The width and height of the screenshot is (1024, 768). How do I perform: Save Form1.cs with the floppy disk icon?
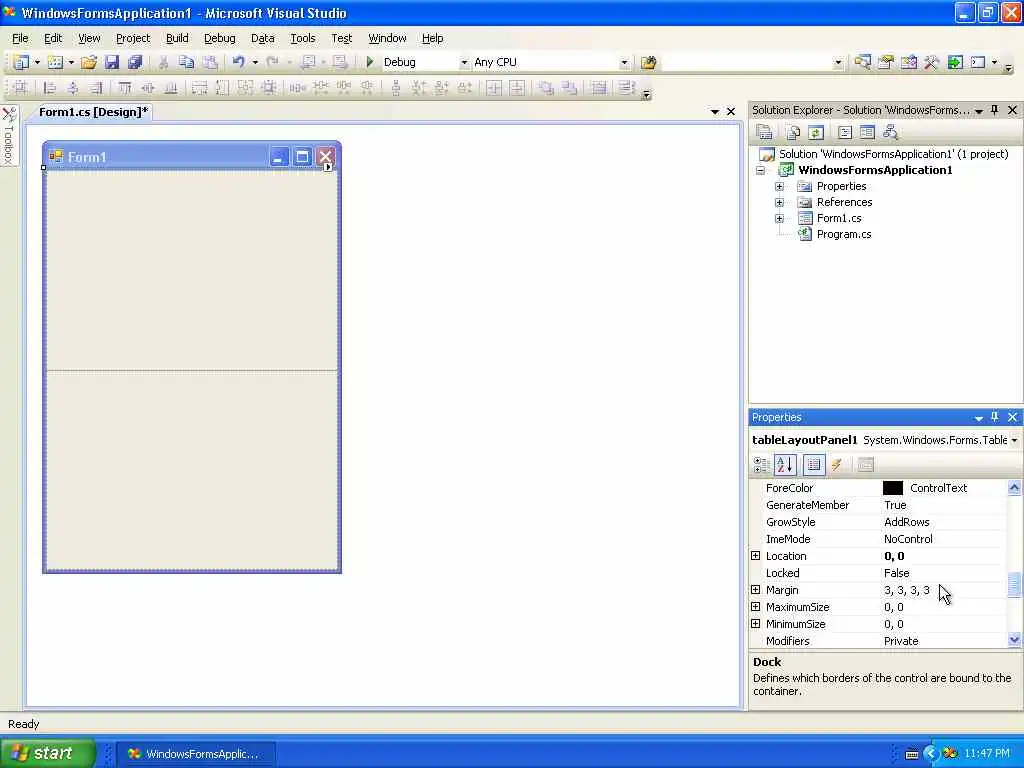click(x=112, y=62)
